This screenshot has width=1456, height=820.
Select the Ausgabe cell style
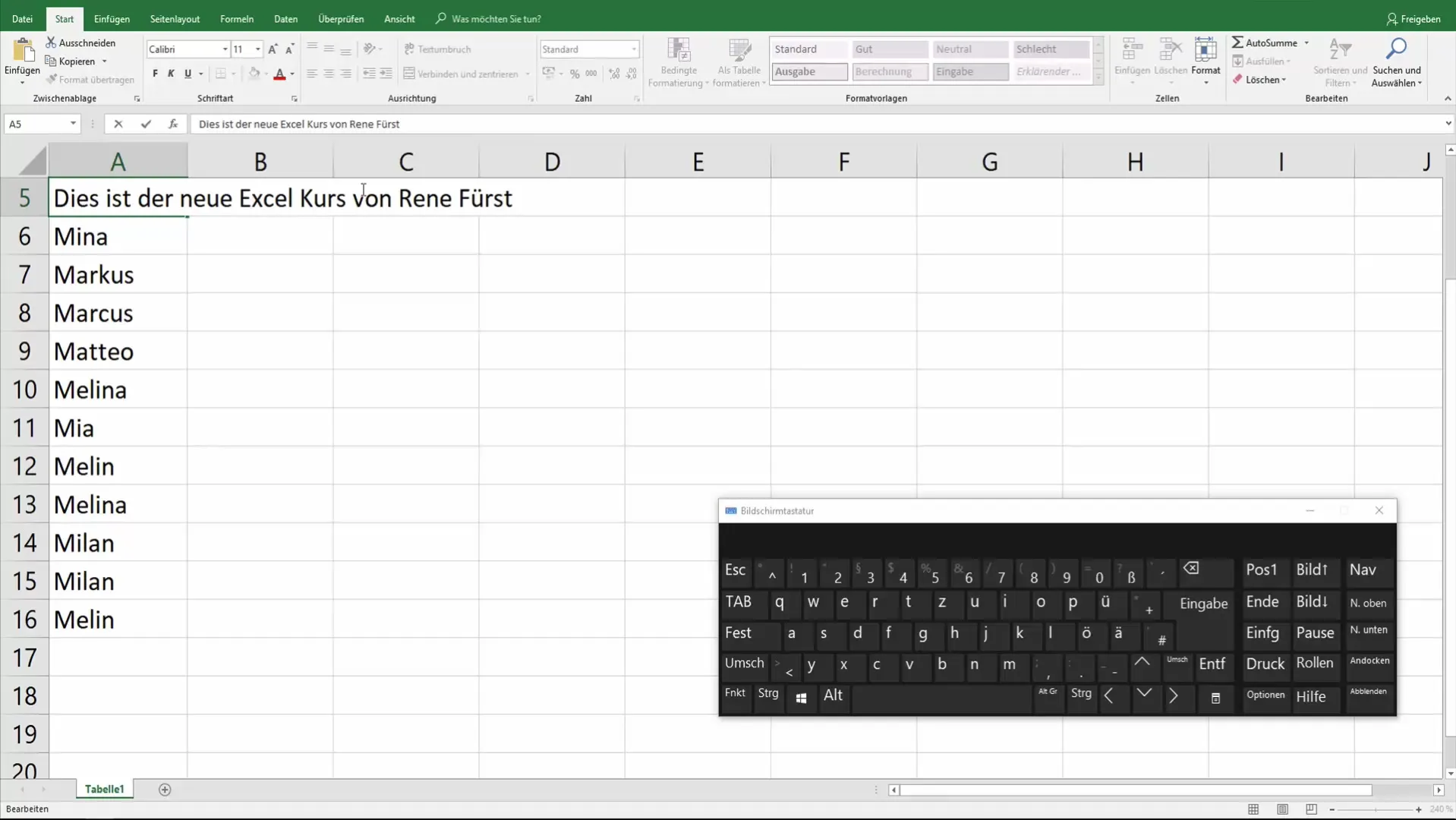(809, 71)
